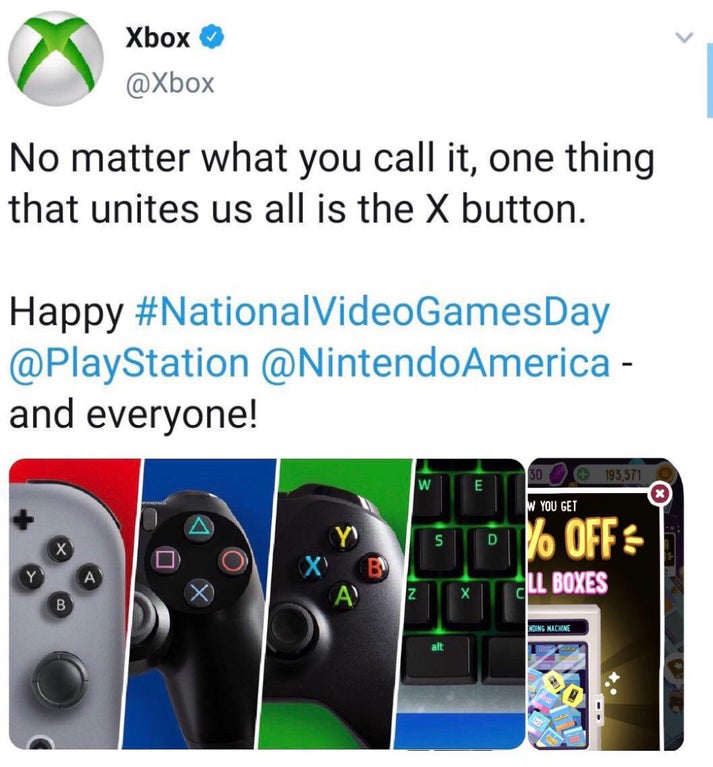Open the Xbox profile avatar
The height and width of the screenshot is (767, 713).
pos(56,58)
